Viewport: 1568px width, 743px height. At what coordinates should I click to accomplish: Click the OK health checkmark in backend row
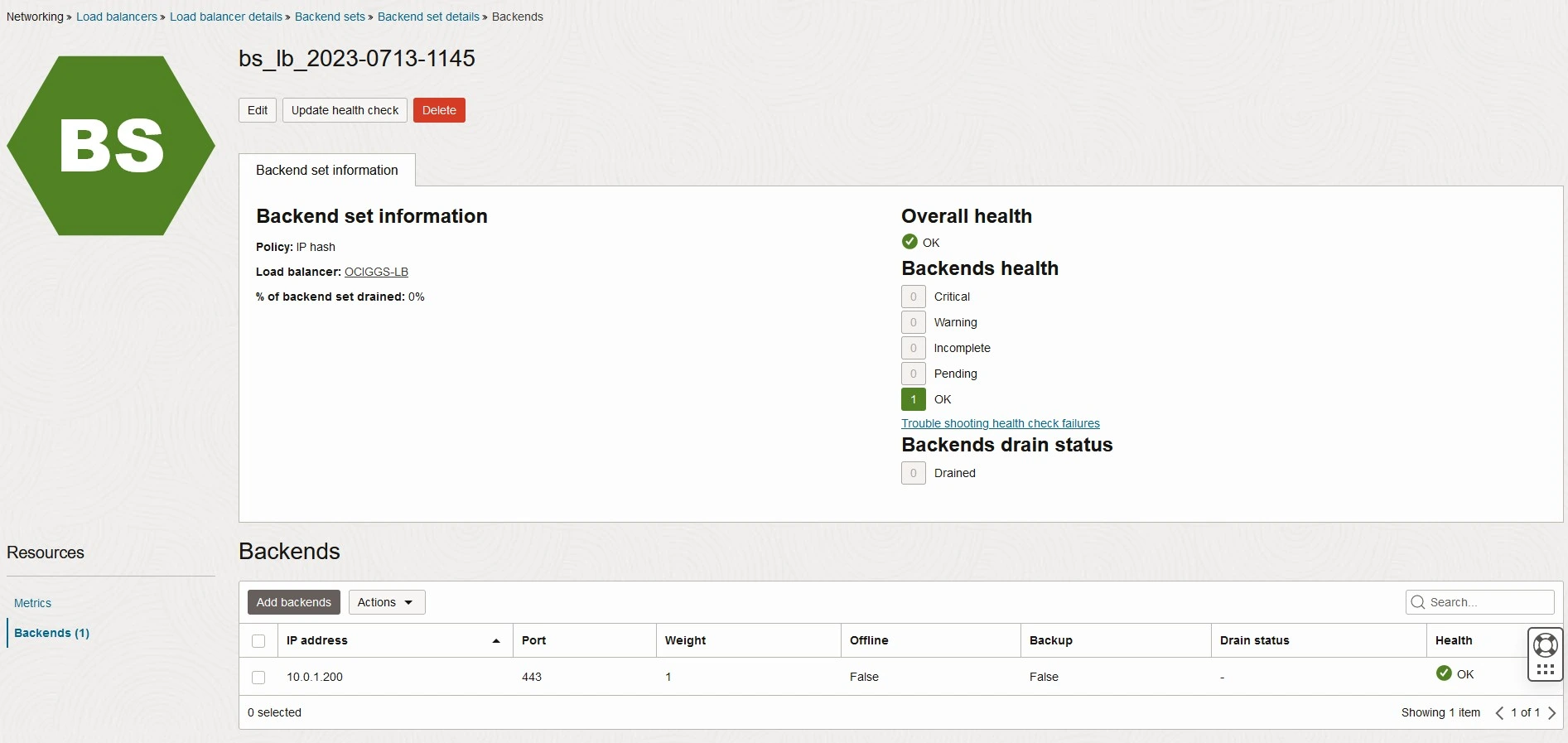pos(1444,673)
